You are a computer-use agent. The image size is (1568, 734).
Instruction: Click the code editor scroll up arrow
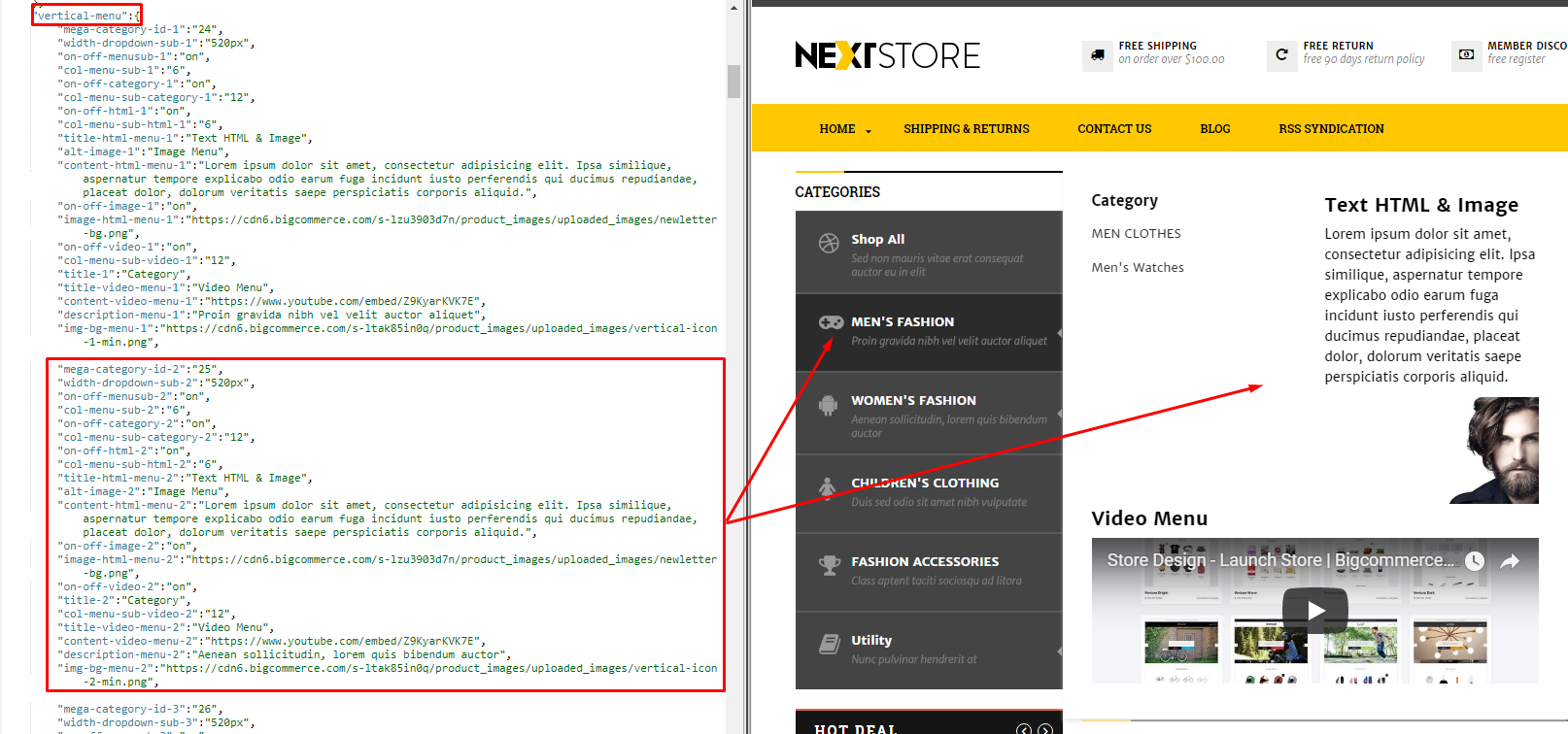click(733, 8)
